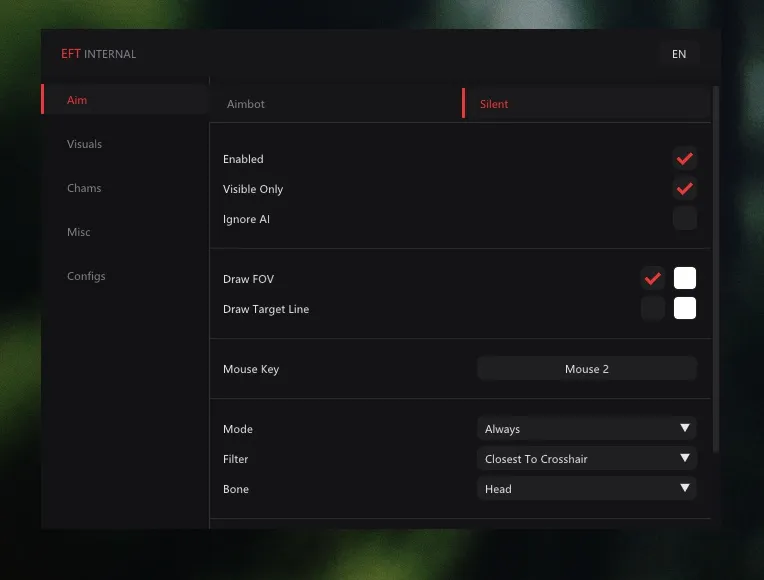Click the "Draw Target Line" label text
Viewport: 764px width, 580px height.
pyautogui.click(x=266, y=309)
